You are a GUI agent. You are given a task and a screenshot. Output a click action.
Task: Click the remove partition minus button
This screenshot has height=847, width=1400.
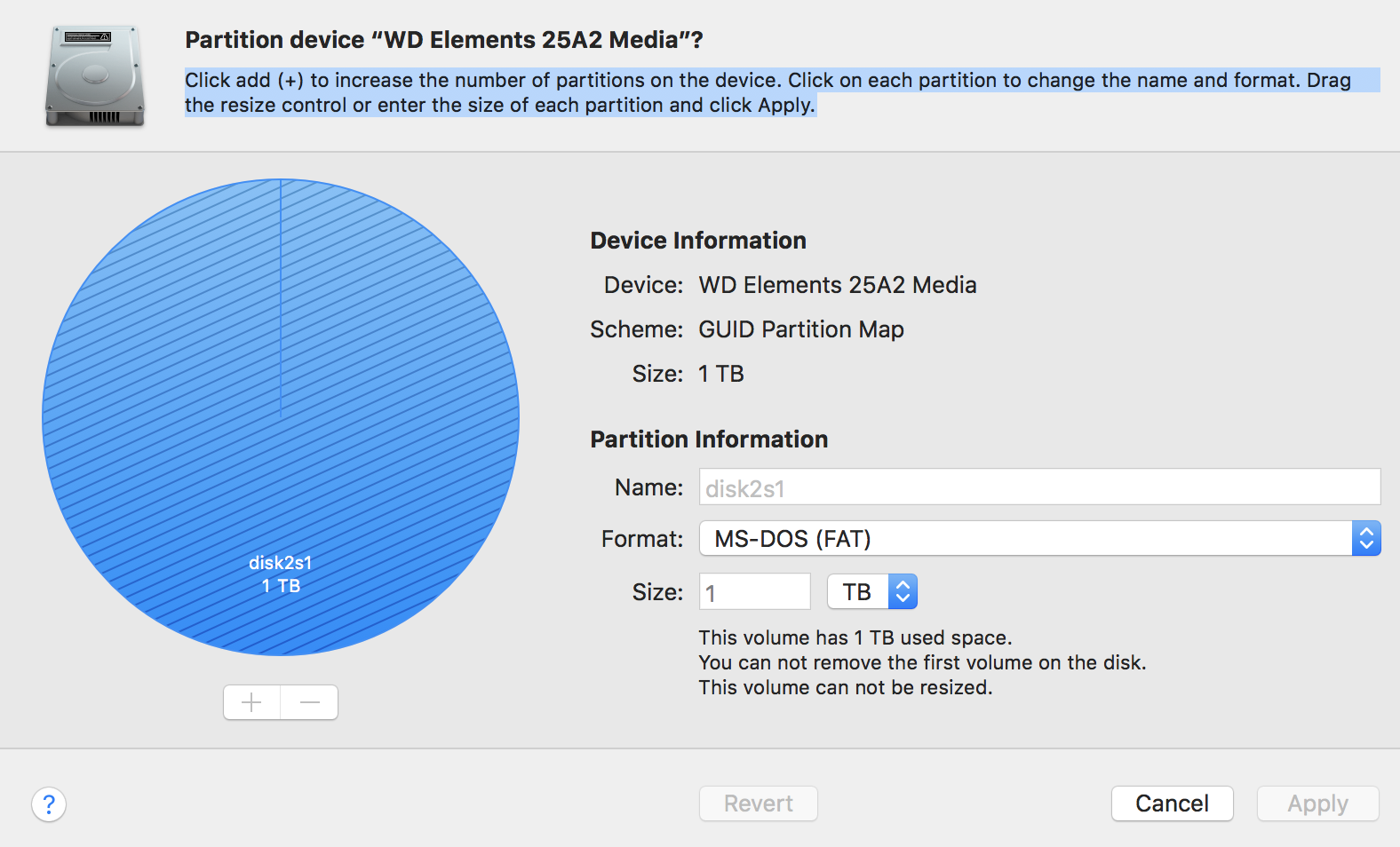(x=309, y=702)
